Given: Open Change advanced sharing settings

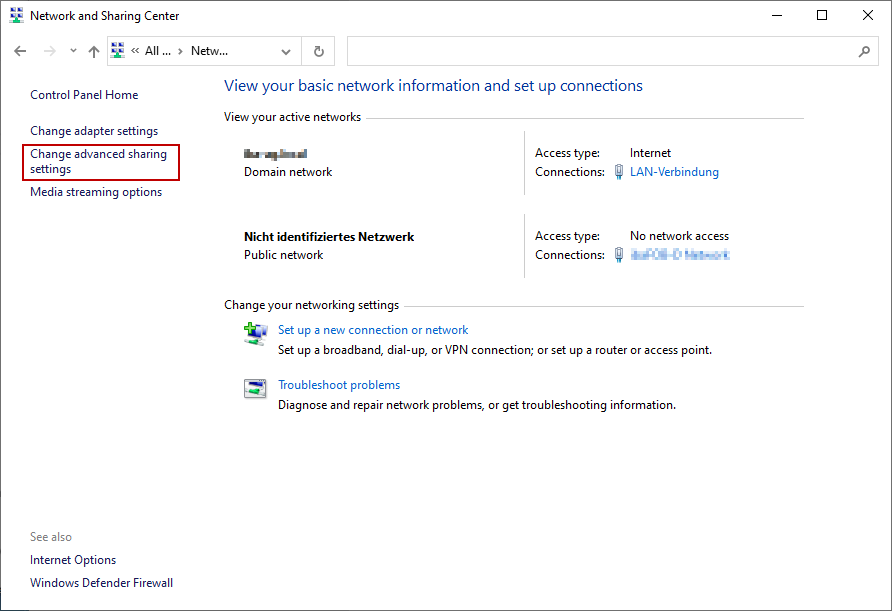Looking at the screenshot, I should click(98, 162).
